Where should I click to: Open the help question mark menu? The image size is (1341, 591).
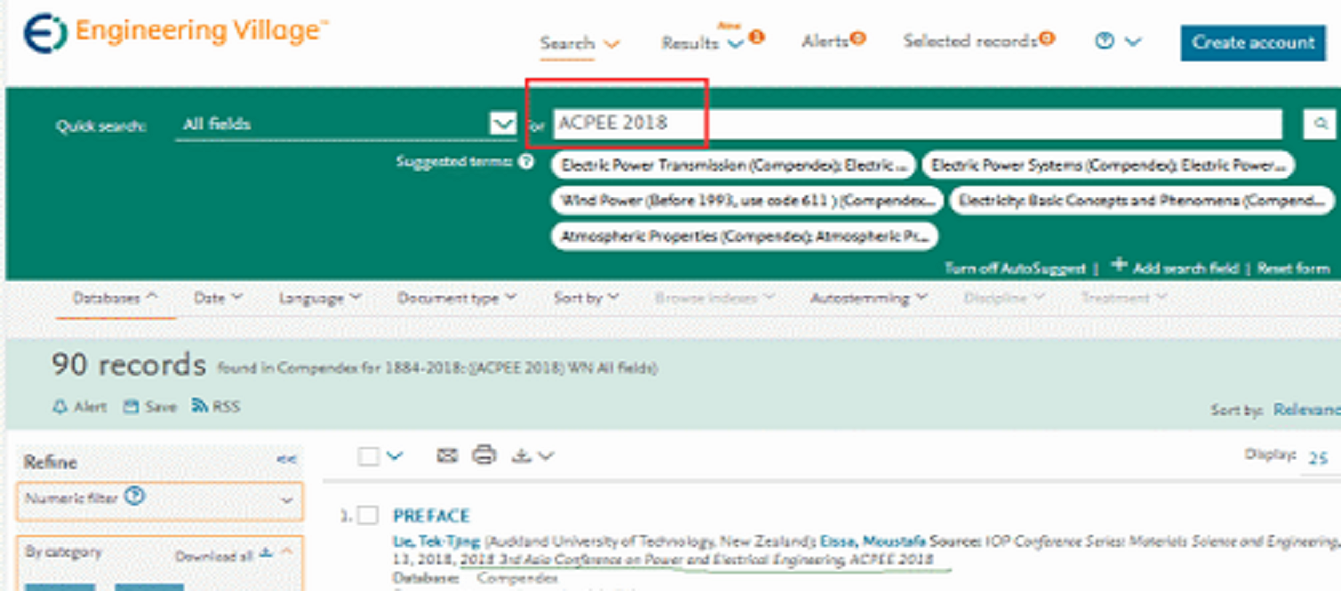1118,42
